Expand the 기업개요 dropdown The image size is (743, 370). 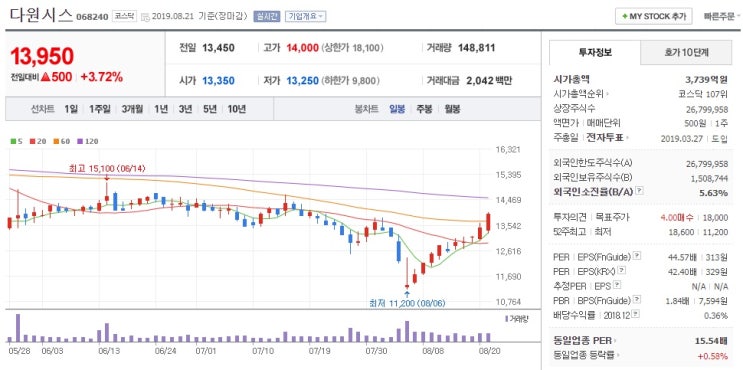(305, 16)
